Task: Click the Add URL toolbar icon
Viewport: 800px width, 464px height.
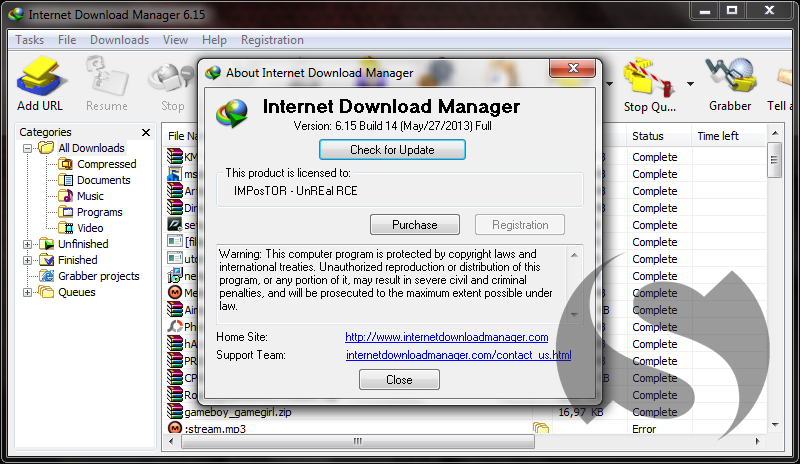Action: [x=40, y=77]
